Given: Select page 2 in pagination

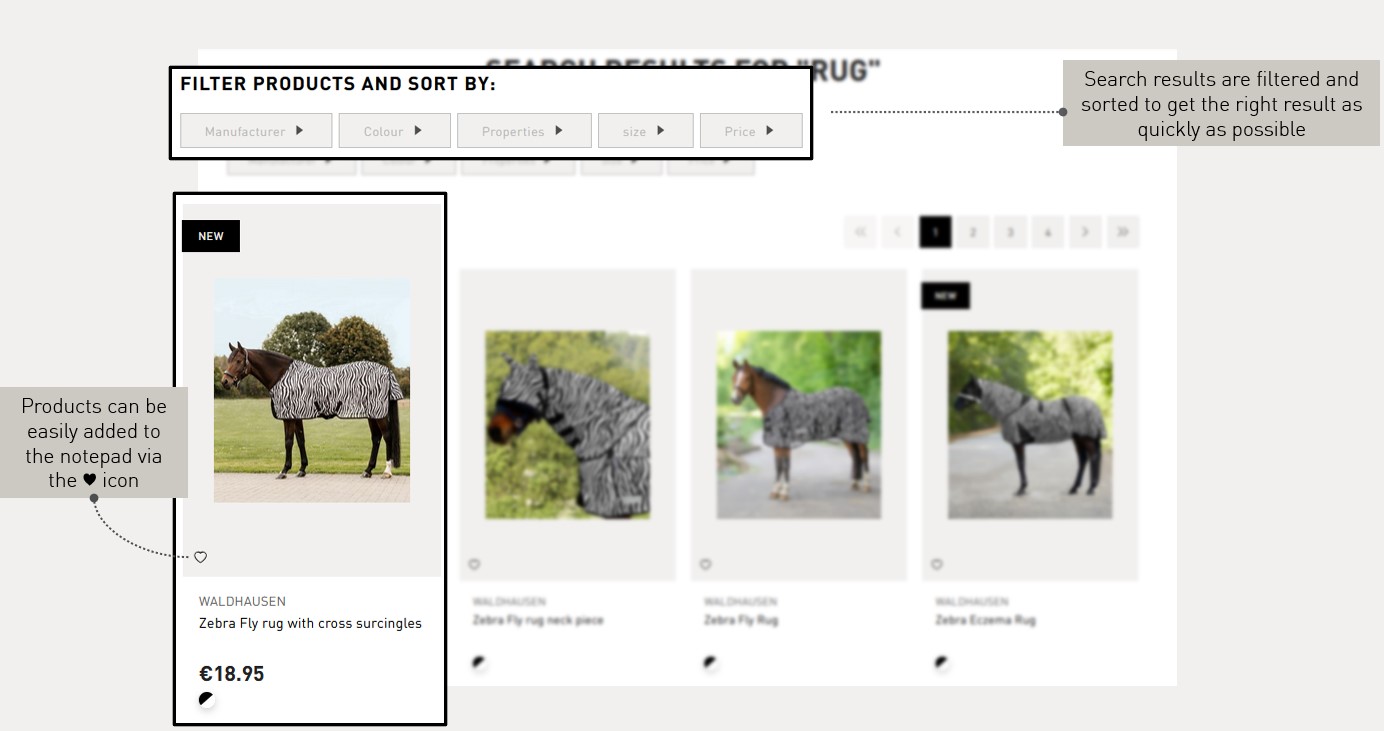Looking at the screenshot, I should (972, 232).
